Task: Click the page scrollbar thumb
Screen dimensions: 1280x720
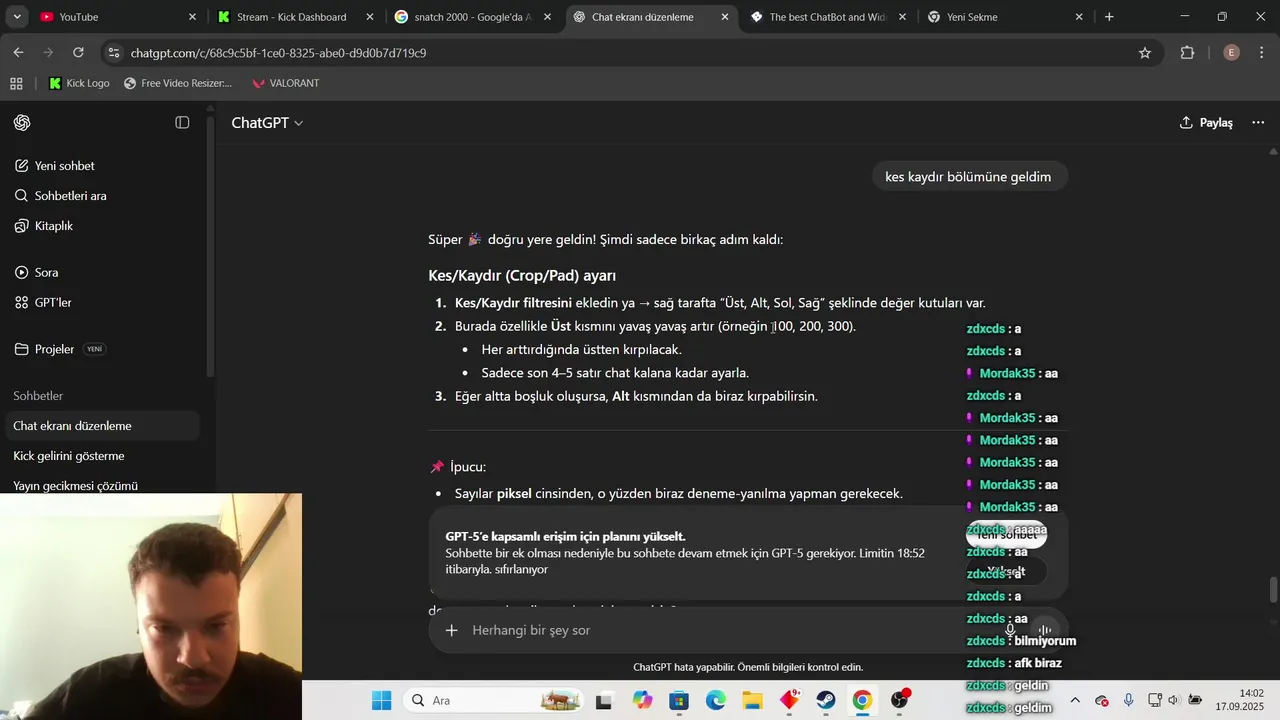Action: point(1273,590)
